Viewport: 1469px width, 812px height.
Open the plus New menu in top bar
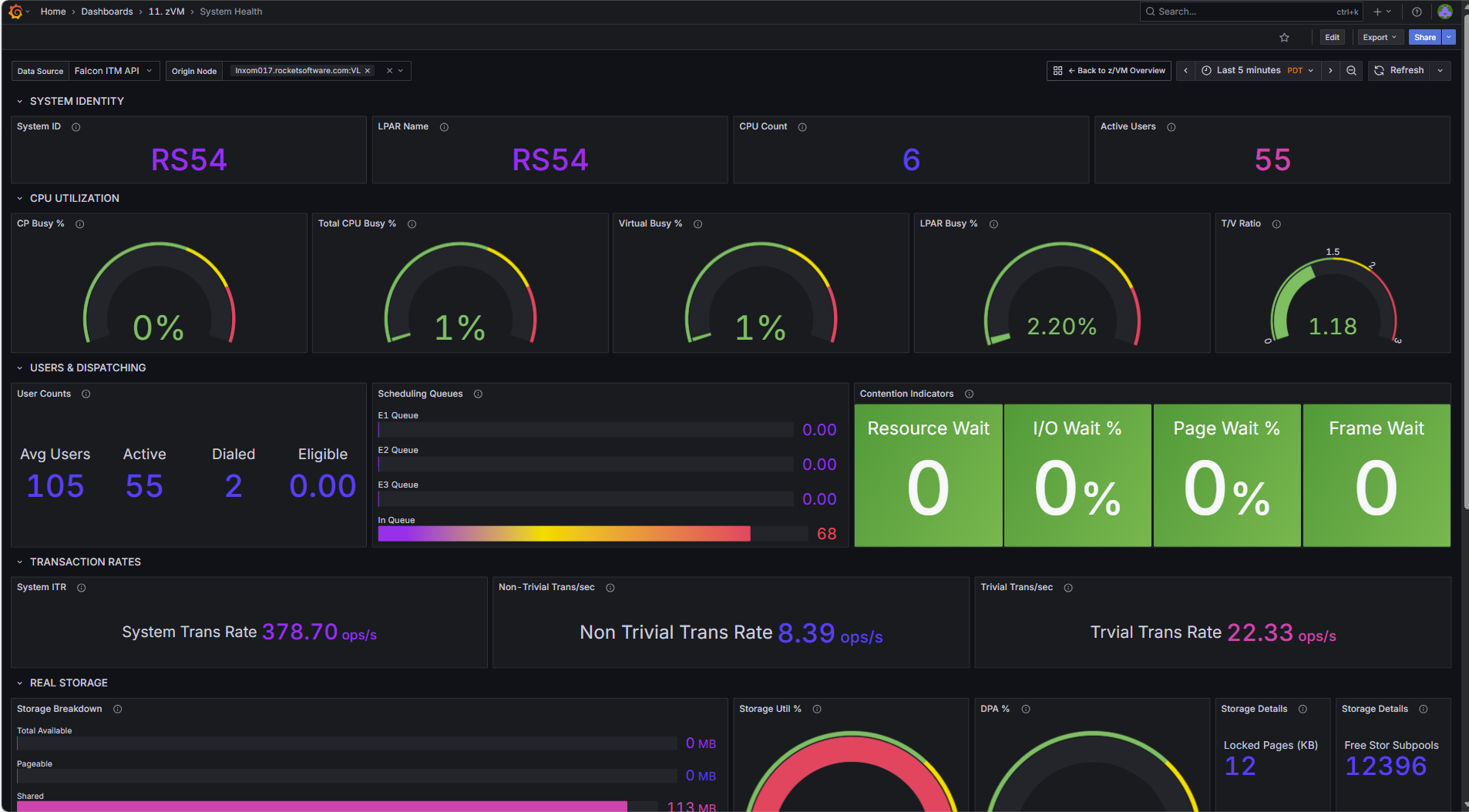tap(1382, 12)
